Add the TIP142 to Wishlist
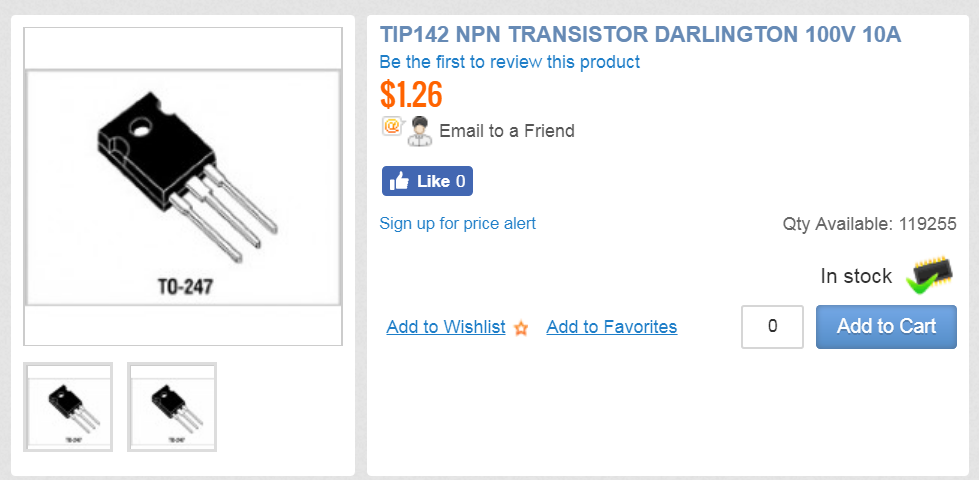The height and width of the screenshot is (480, 979). (446, 327)
